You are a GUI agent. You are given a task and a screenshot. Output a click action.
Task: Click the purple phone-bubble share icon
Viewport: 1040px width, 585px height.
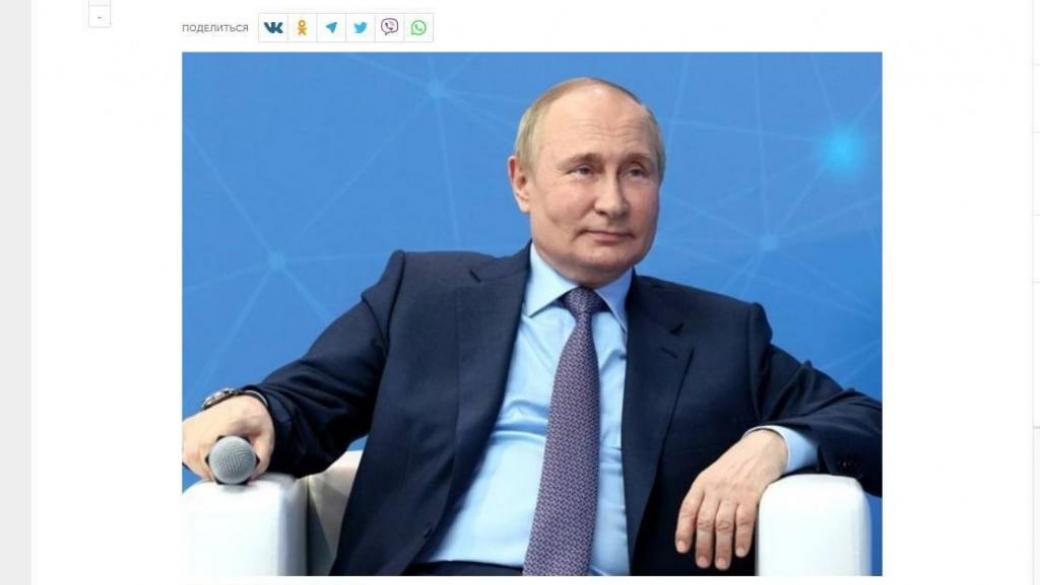click(x=389, y=28)
